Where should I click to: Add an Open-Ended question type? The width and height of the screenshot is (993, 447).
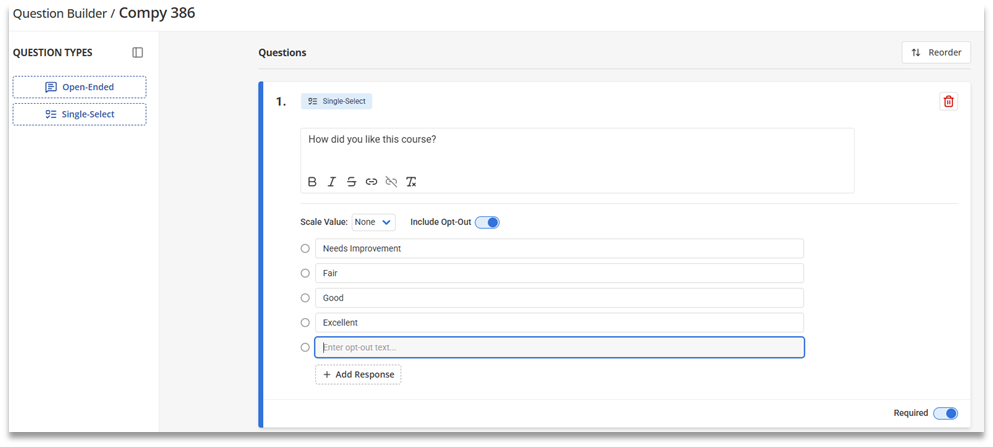tap(79, 87)
